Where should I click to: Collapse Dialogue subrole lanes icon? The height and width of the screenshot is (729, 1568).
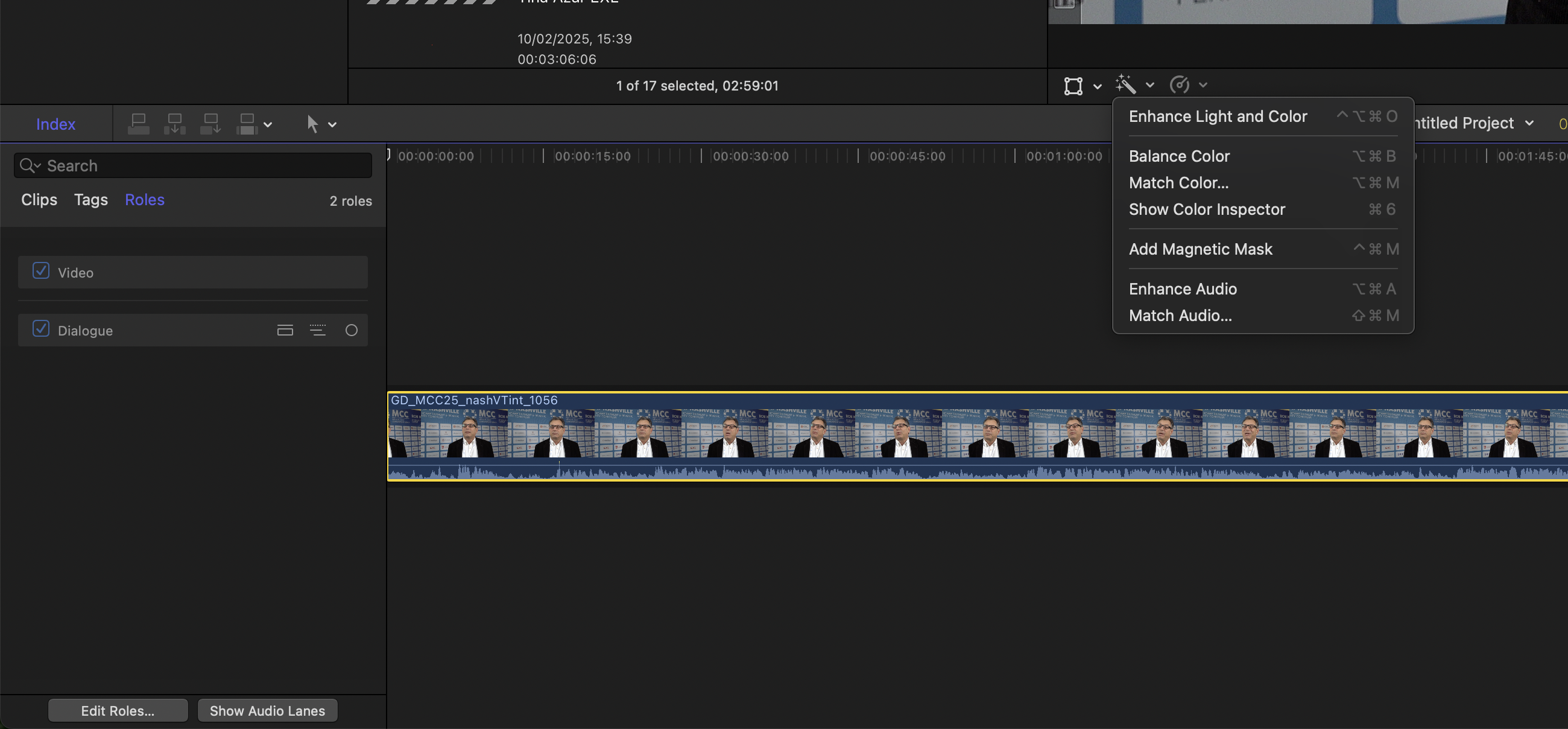(x=285, y=330)
